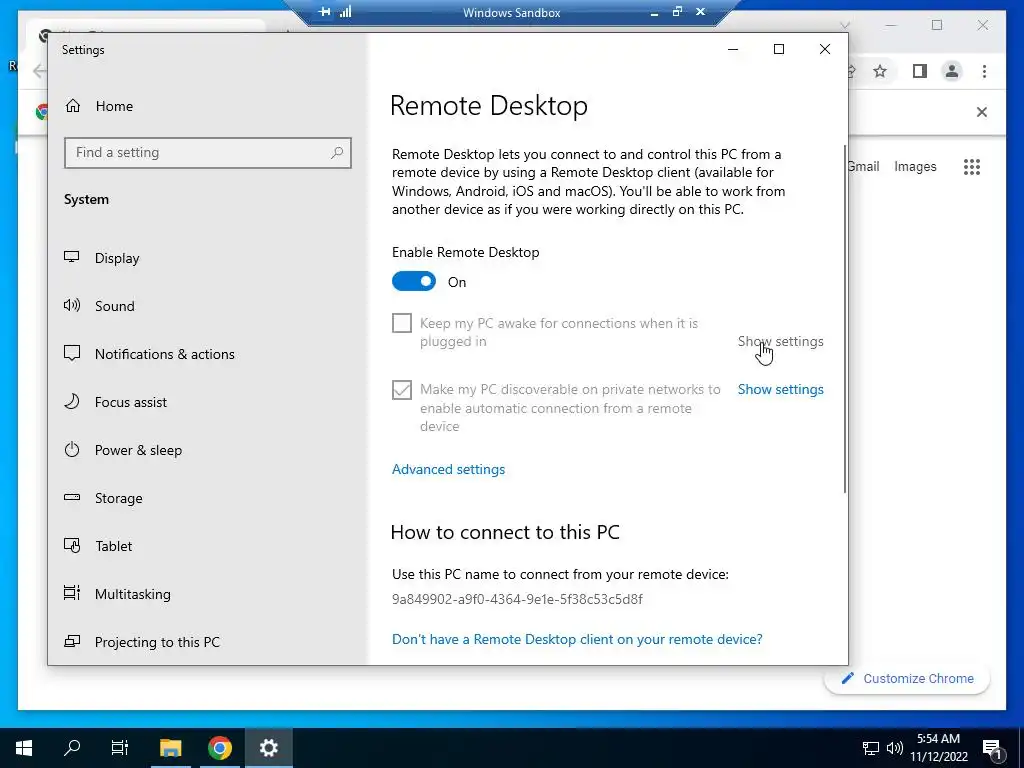
Task: Open Advanced settings link
Action: pyautogui.click(x=448, y=469)
